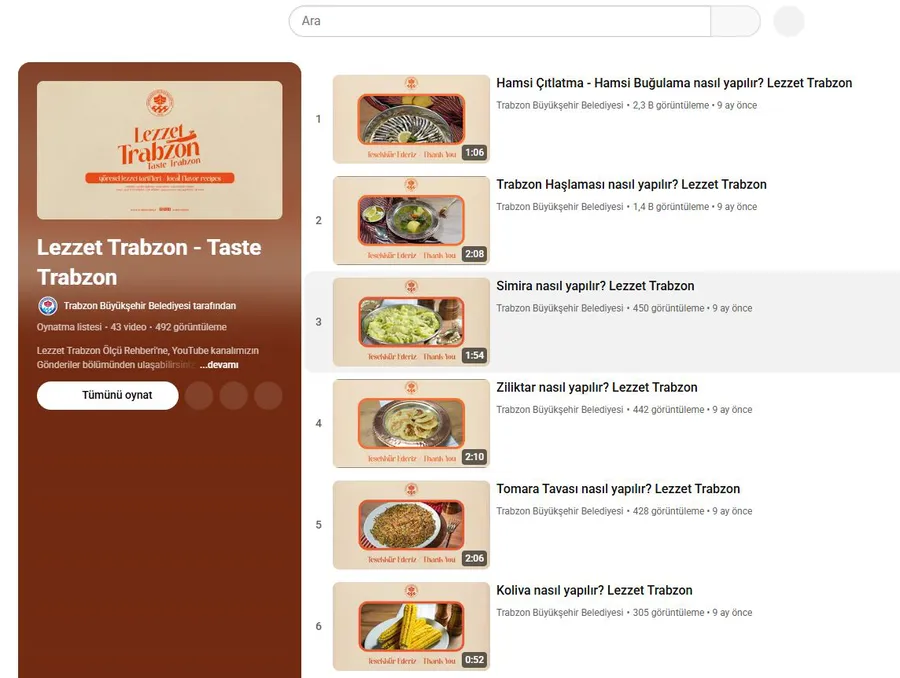
Task: Click the round icon right of search bar
Action: (x=789, y=21)
